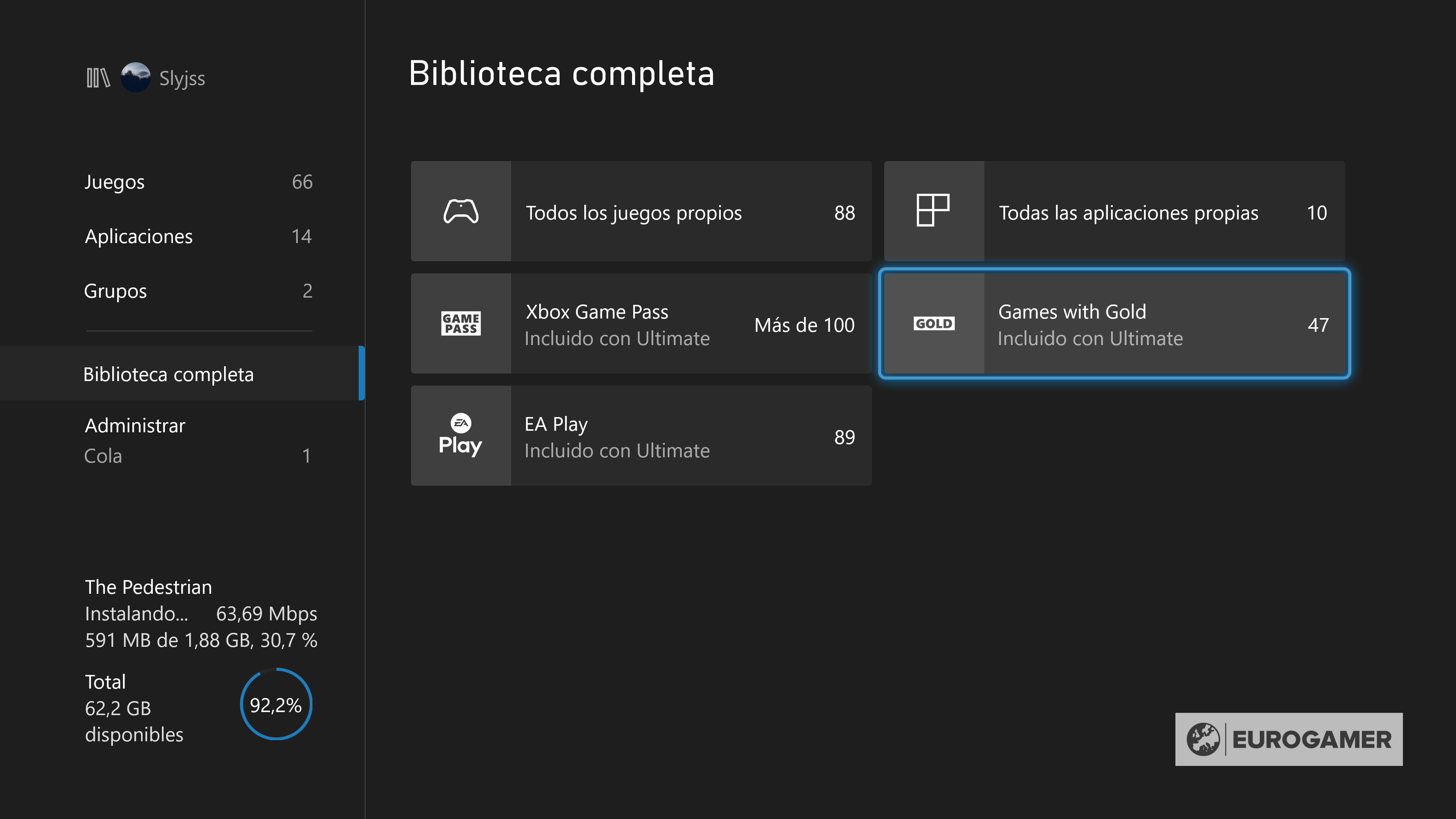This screenshot has height=819, width=1456.
Task: Open the Aplicaciones section
Action: coord(198,236)
